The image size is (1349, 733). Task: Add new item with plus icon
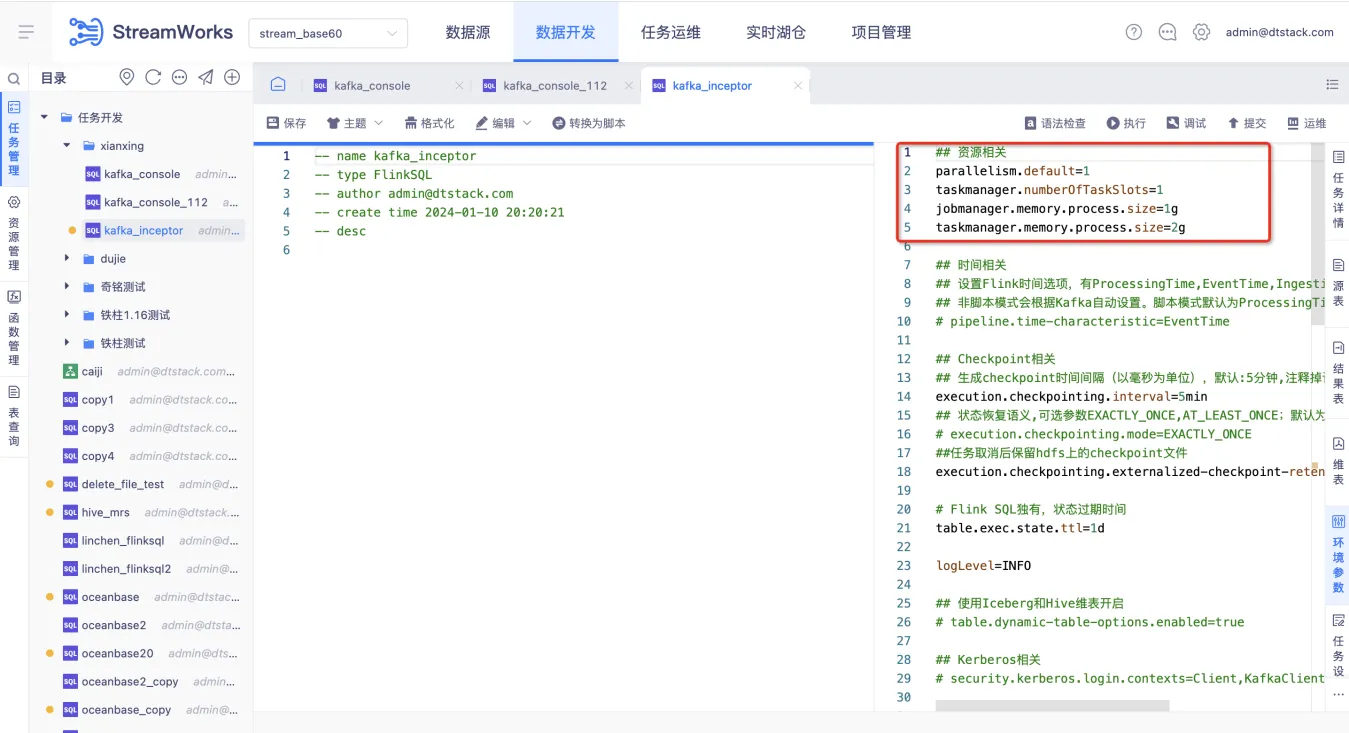coord(232,77)
